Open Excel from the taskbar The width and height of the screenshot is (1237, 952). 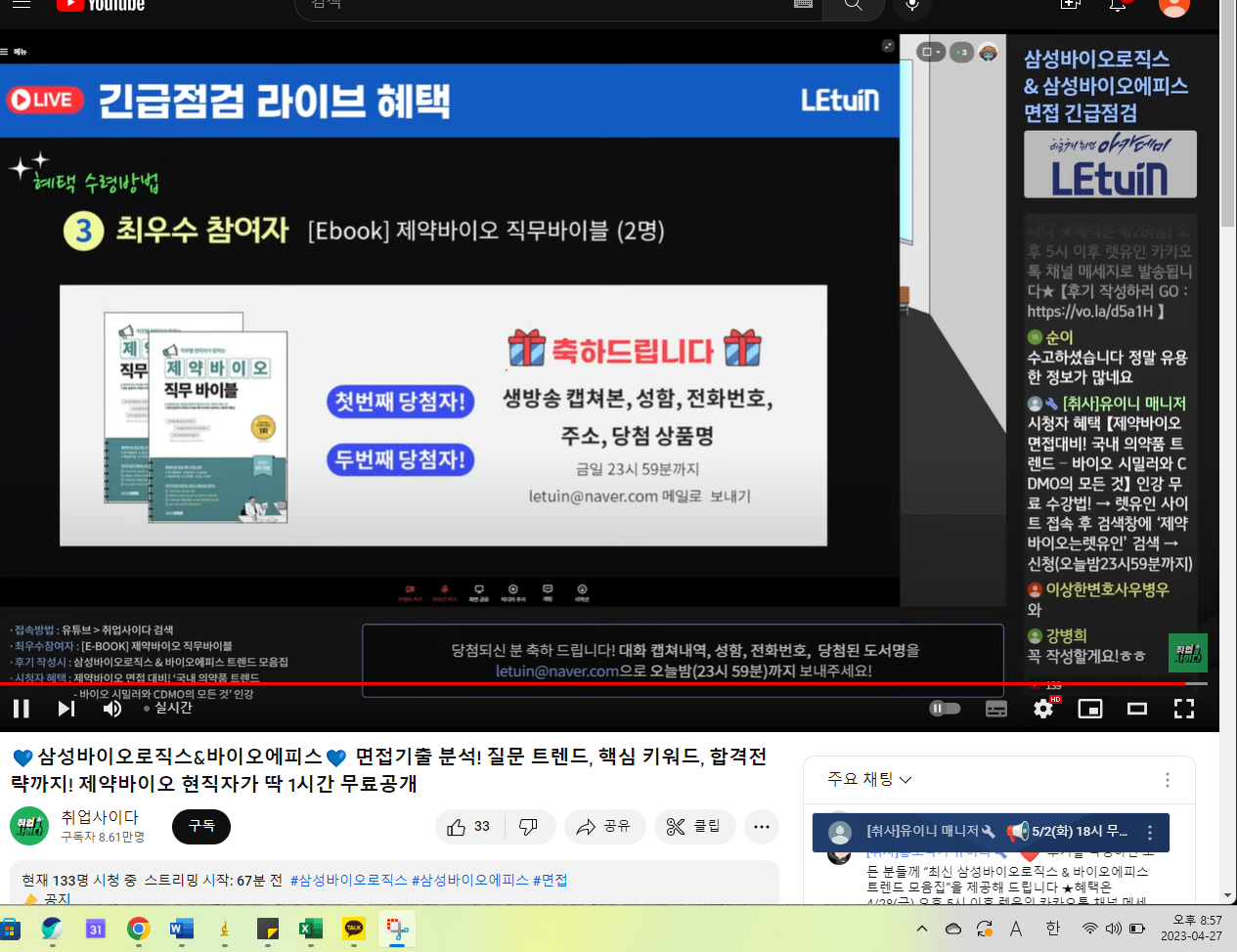point(311,929)
